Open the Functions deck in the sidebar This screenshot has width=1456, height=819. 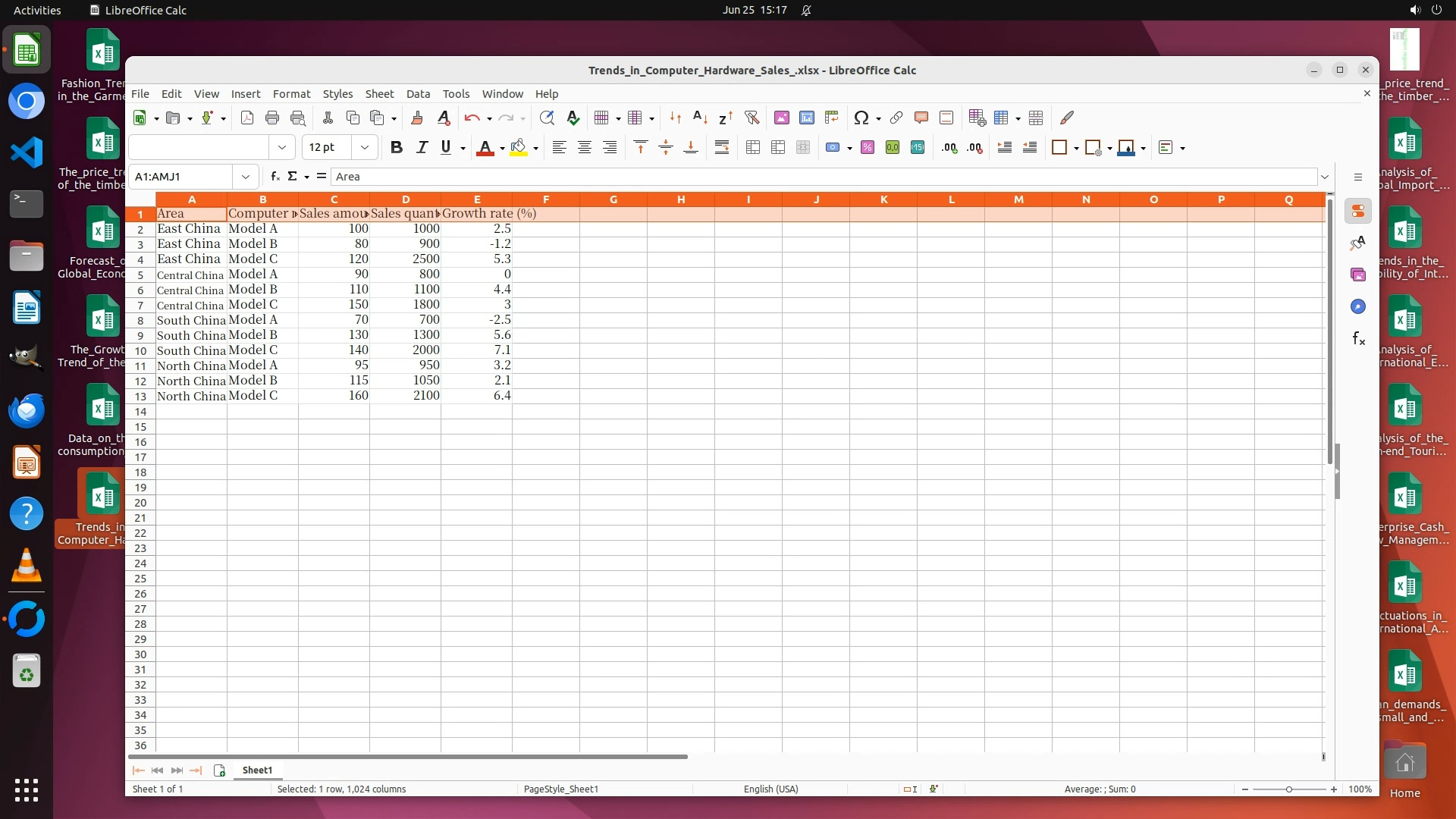pos(1358,339)
